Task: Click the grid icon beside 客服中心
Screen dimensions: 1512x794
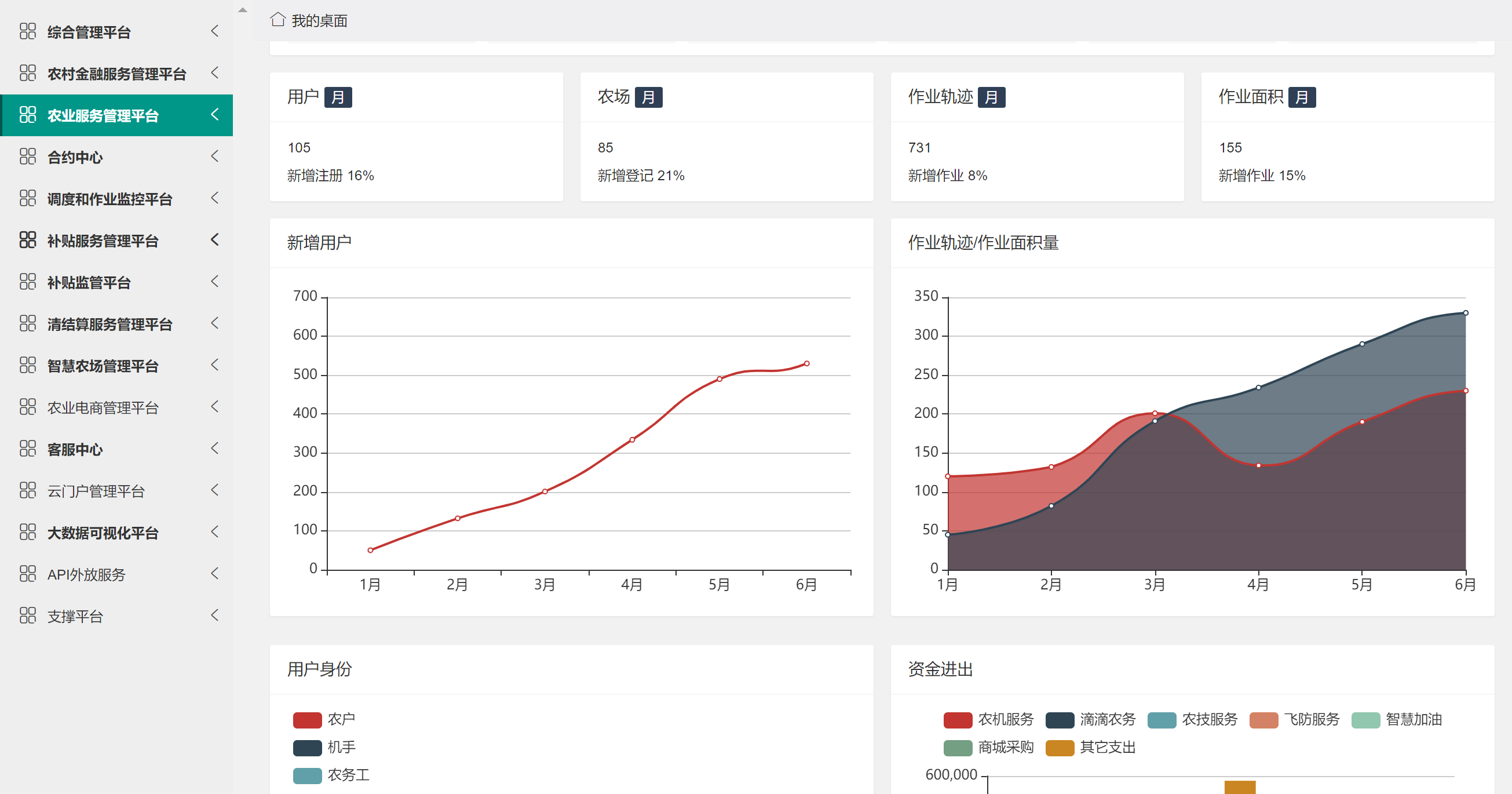Action: 28,448
